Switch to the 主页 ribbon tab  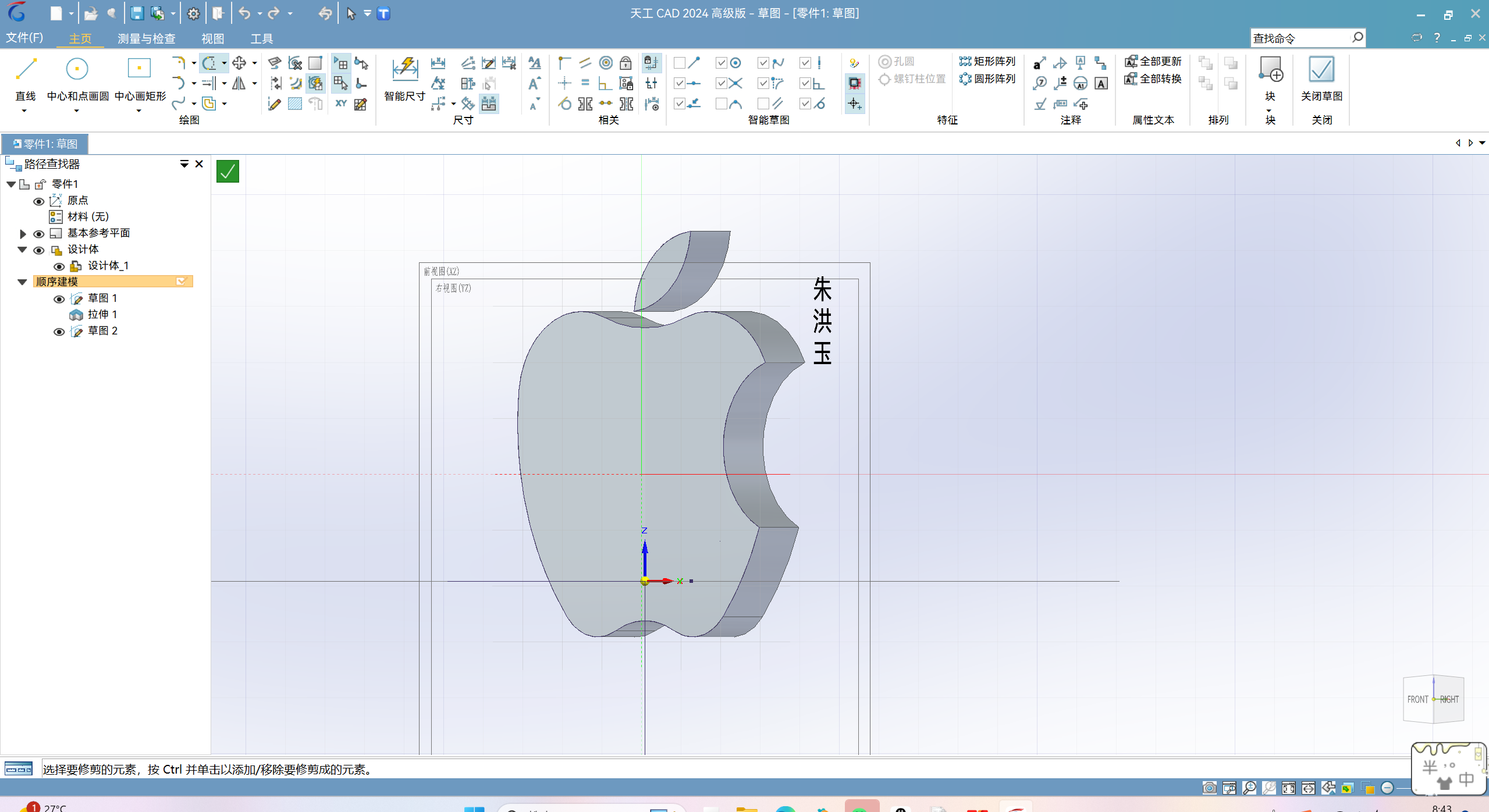coord(80,38)
